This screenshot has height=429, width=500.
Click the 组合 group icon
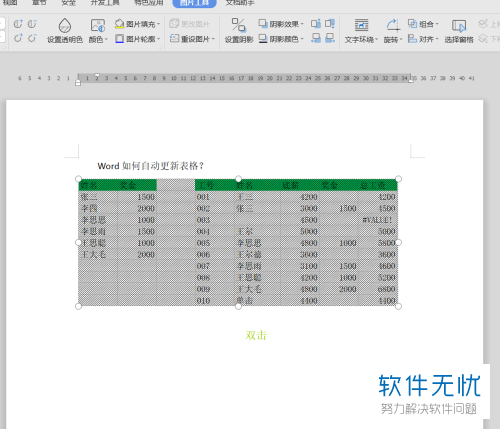(412, 24)
